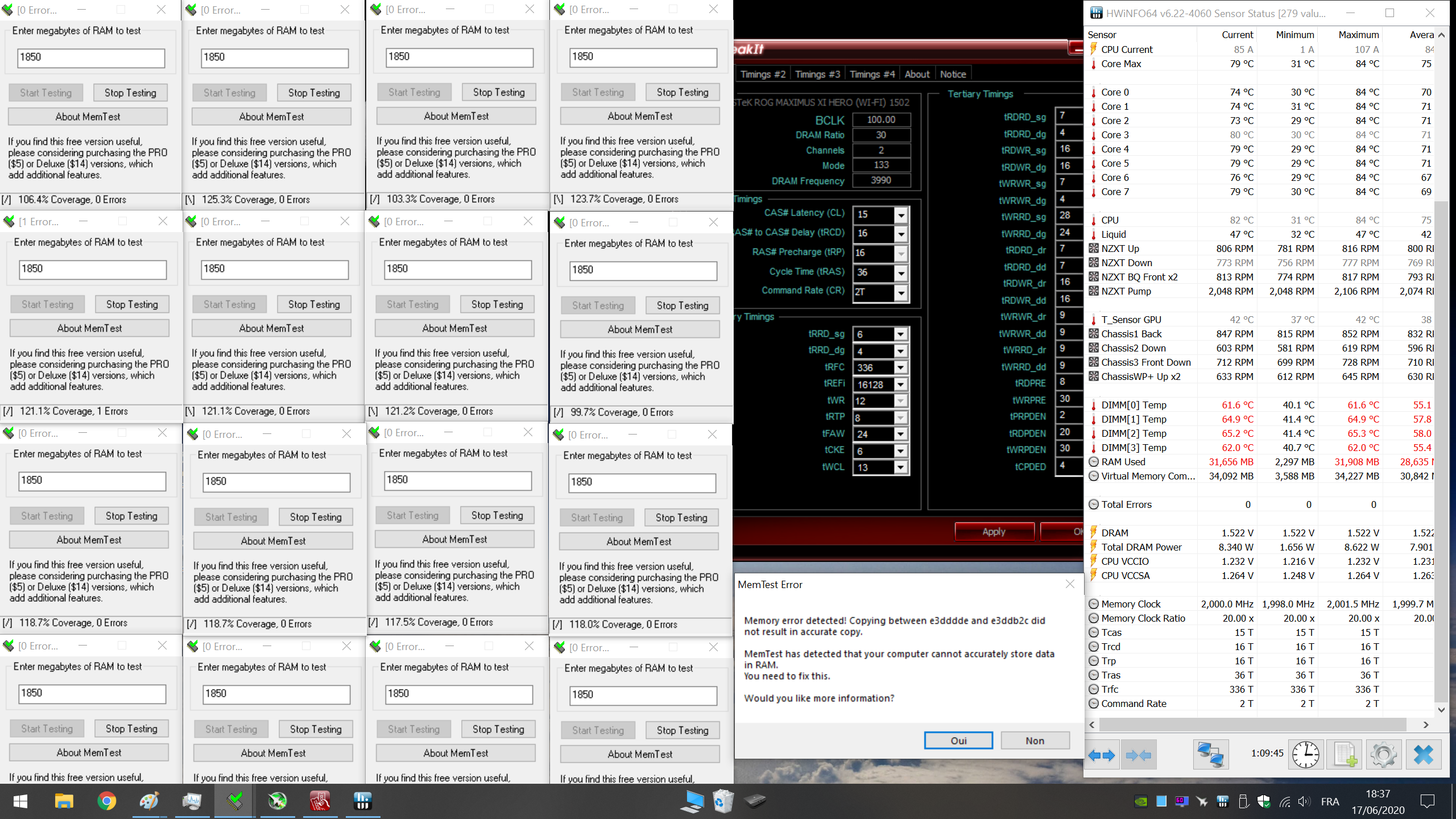Viewport: 1456px width, 819px height.
Task: Click the safely remove USB tray icon
Action: (1243, 802)
